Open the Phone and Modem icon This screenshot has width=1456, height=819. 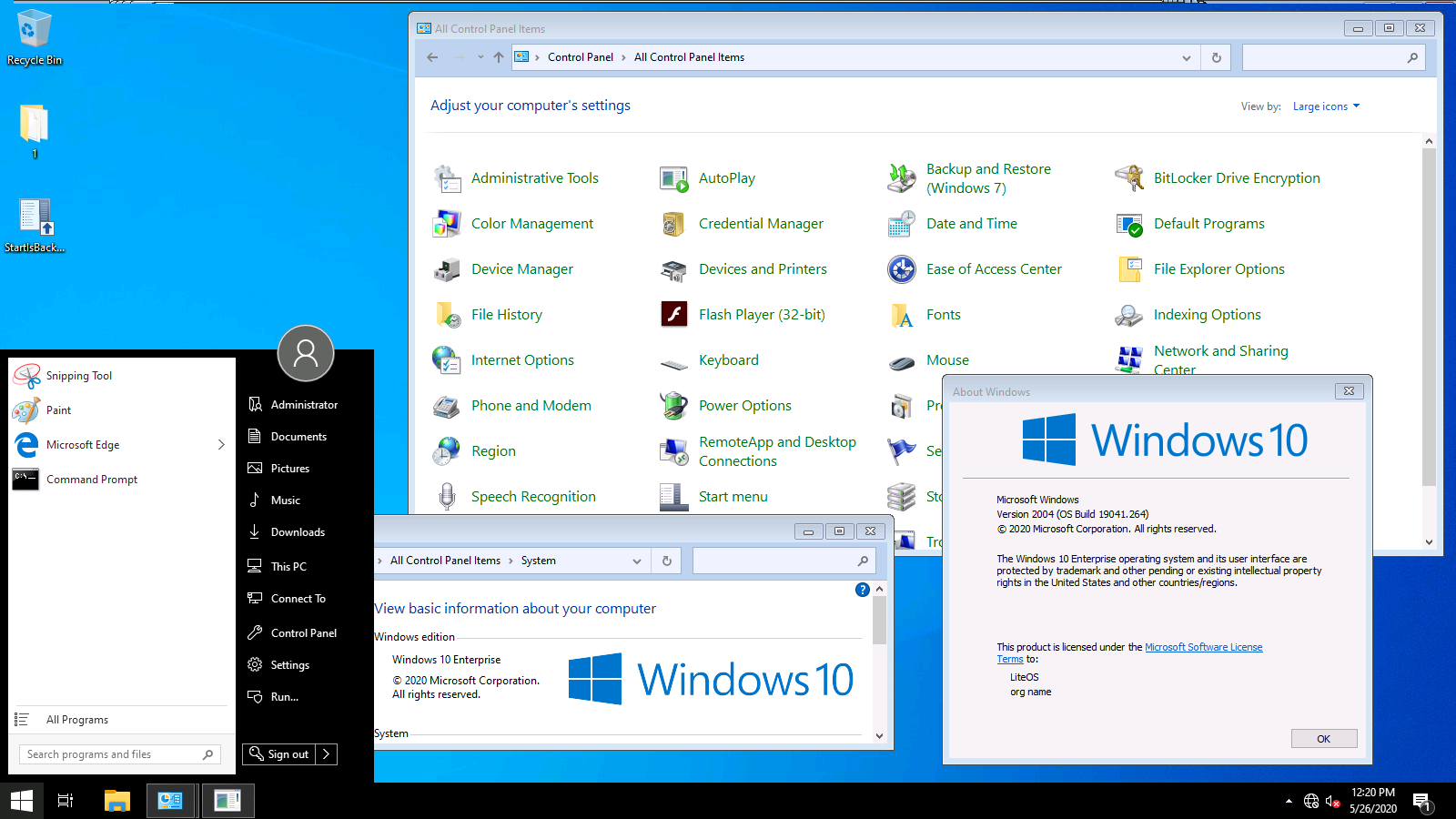point(447,406)
